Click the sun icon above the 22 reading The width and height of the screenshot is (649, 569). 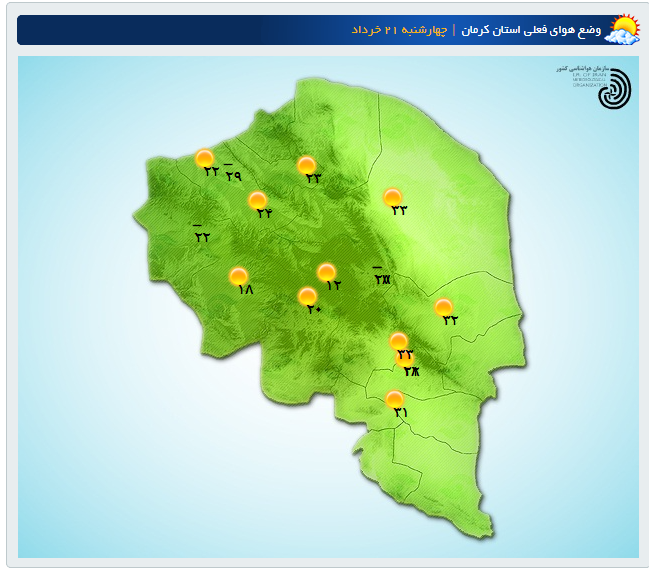(204, 158)
